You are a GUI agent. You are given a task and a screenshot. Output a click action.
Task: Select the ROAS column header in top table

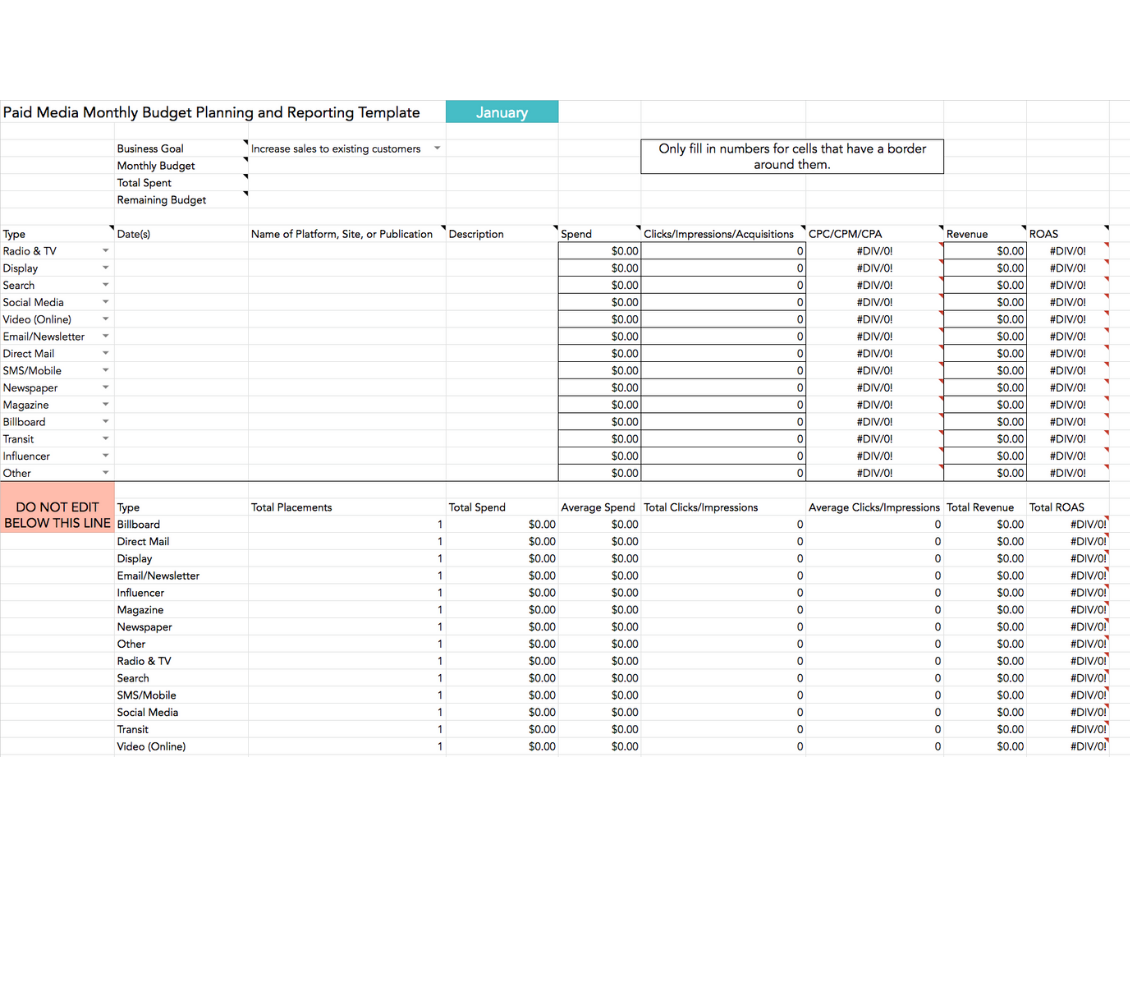pos(1066,234)
